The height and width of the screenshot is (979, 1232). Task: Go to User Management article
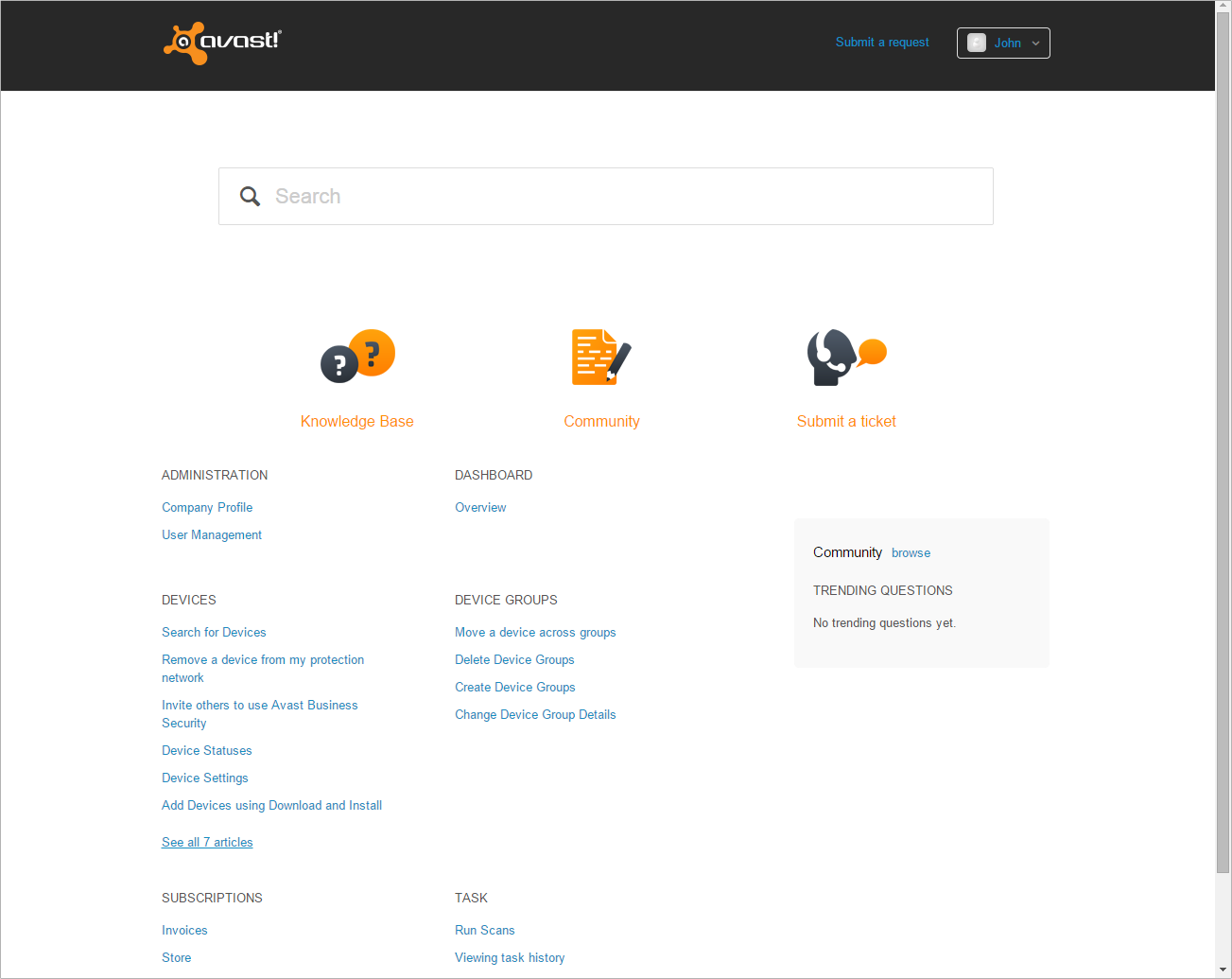click(x=212, y=535)
